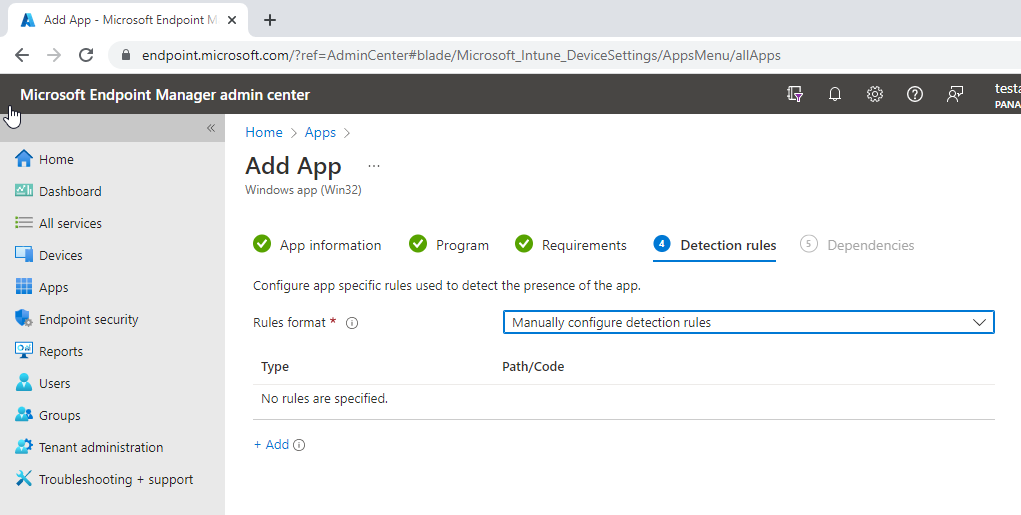
Task: Open Tenant administration in sidebar
Action: pos(100,447)
